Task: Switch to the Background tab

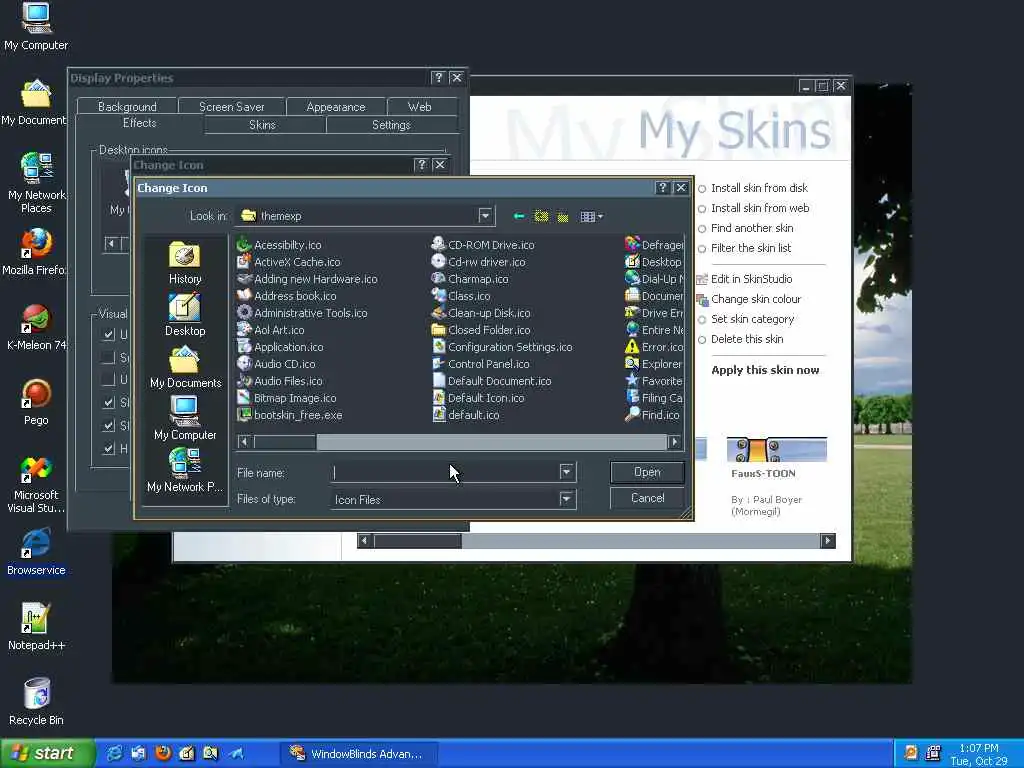Action: click(x=127, y=106)
